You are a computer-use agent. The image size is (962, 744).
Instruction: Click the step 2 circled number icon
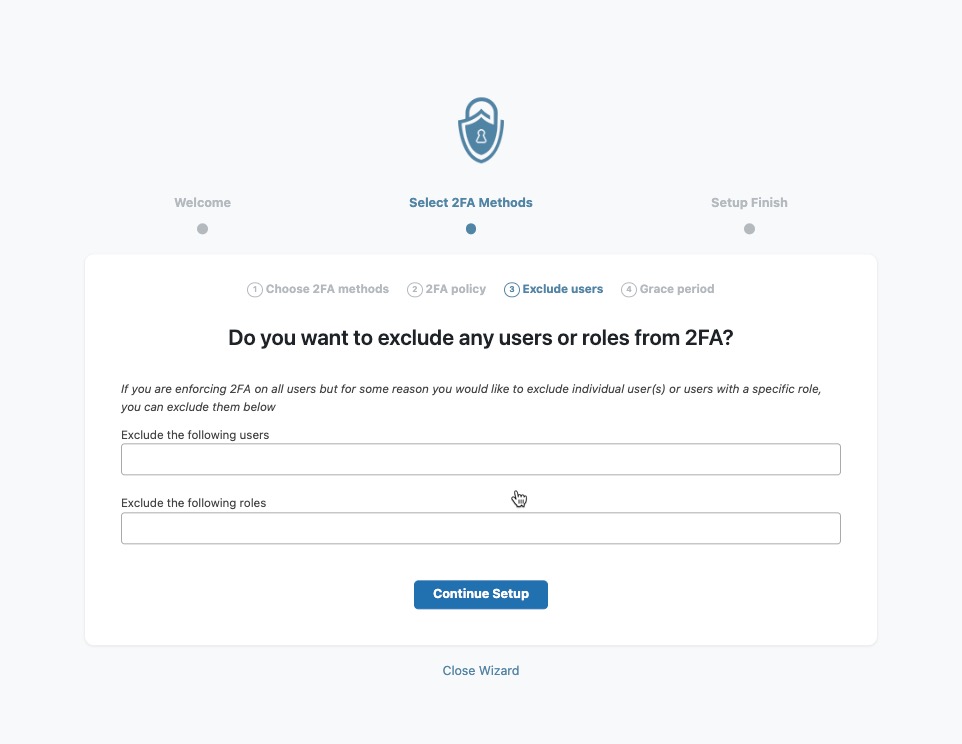click(x=415, y=290)
